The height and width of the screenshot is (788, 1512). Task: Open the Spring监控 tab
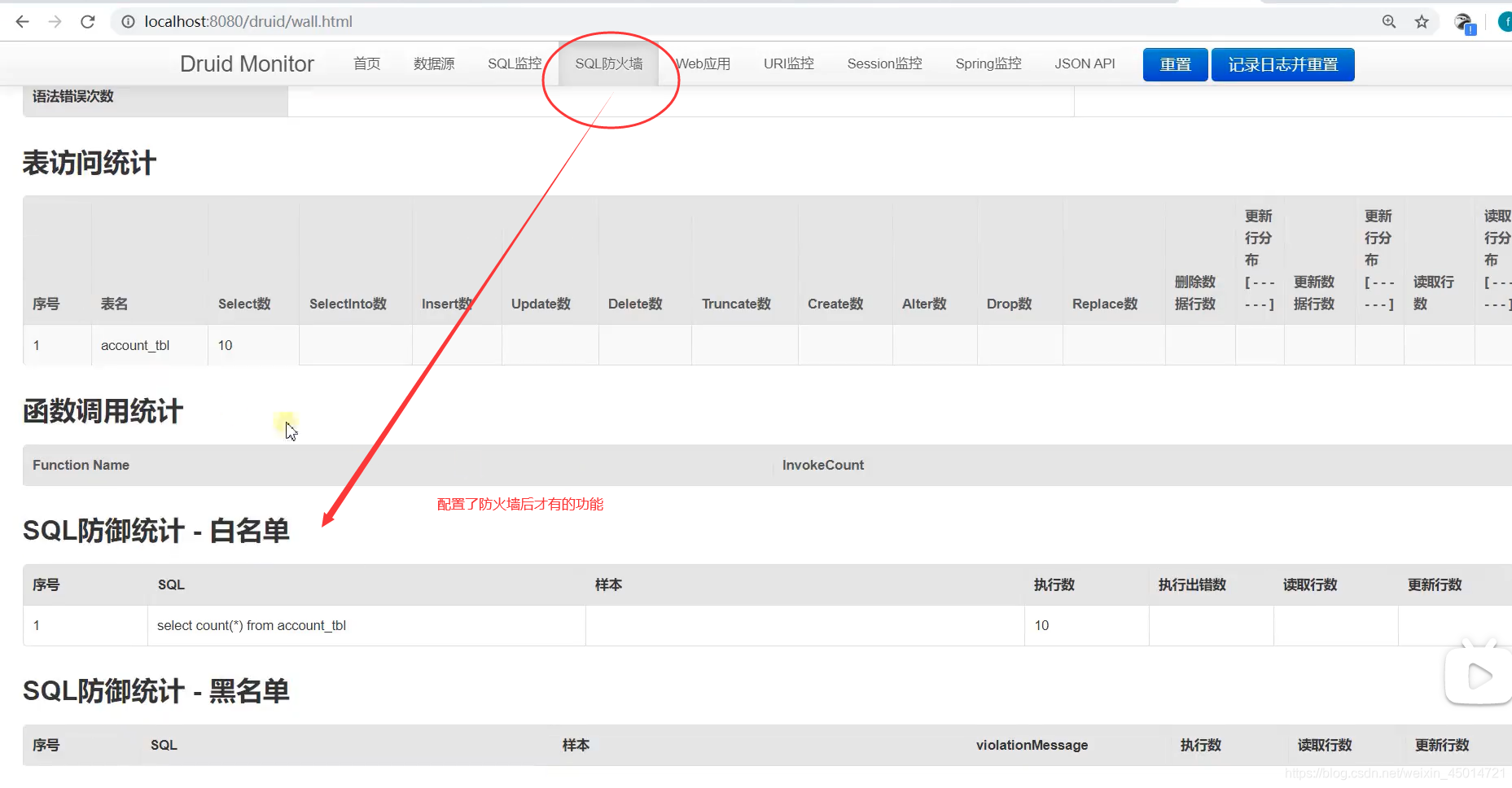click(988, 63)
